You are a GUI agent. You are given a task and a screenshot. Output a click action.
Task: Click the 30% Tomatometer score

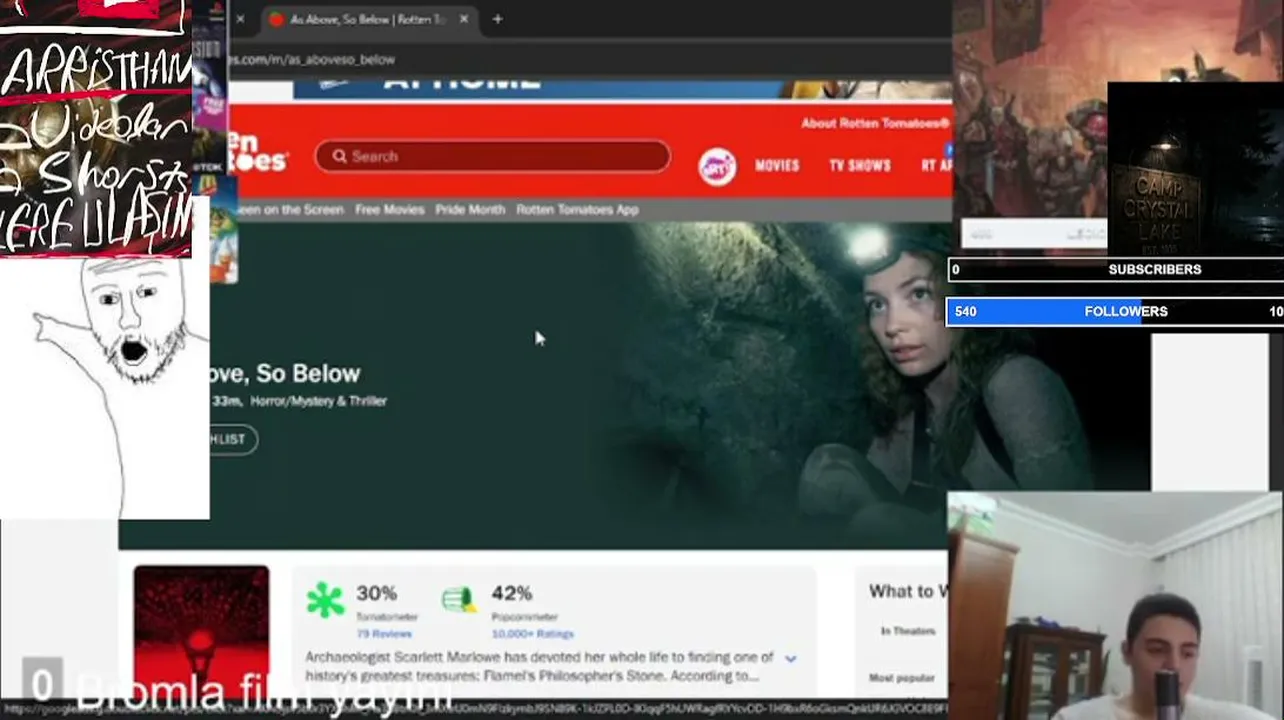(376, 594)
